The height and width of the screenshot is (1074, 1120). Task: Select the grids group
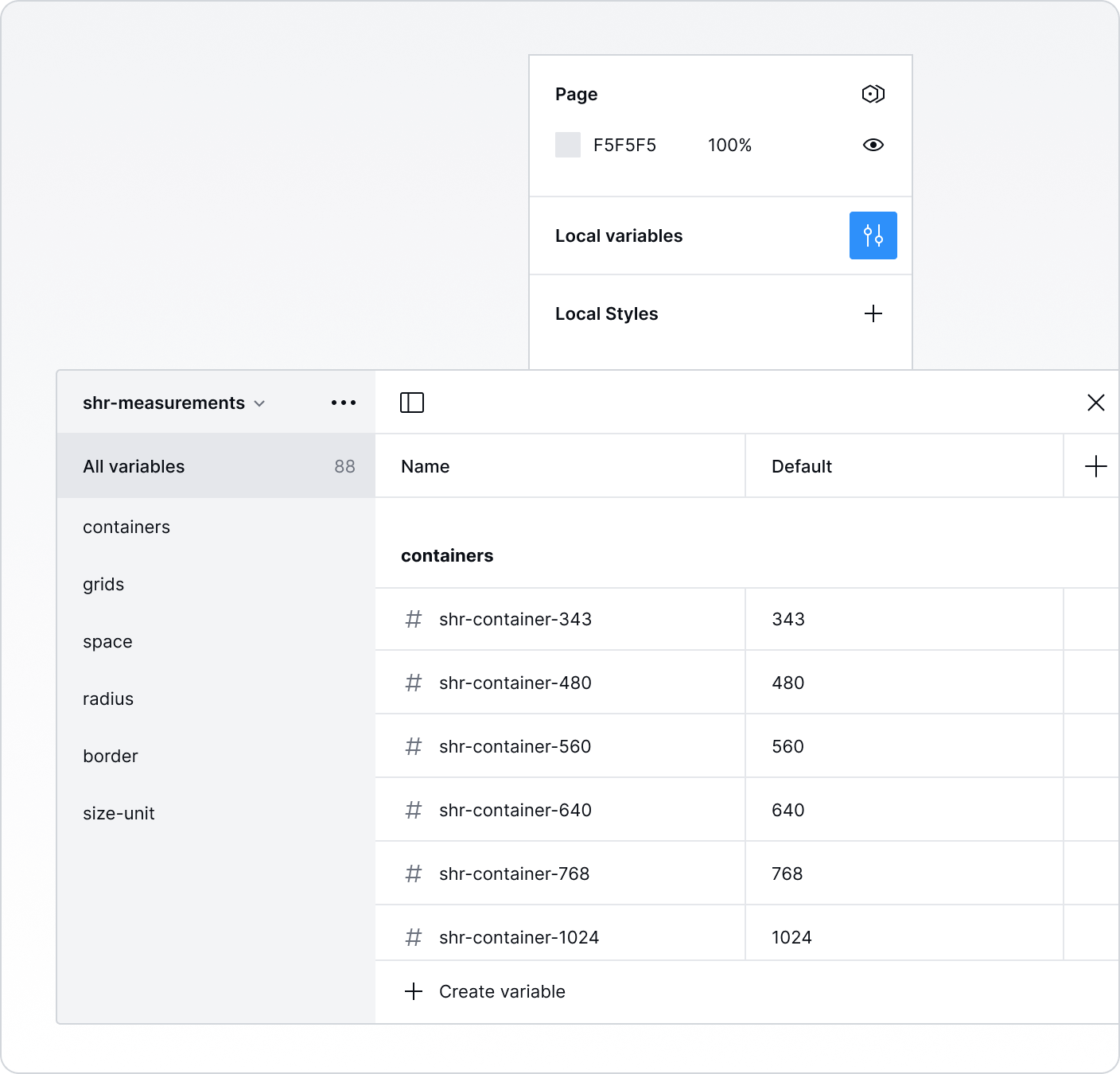103,584
